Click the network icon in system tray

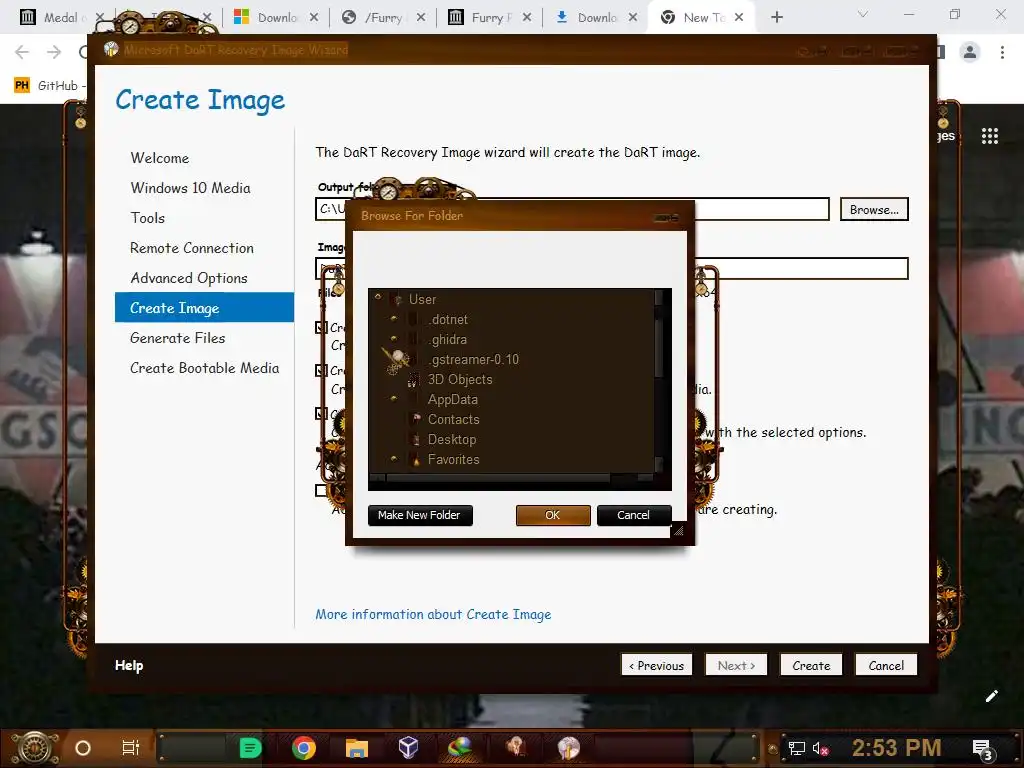pos(796,748)
